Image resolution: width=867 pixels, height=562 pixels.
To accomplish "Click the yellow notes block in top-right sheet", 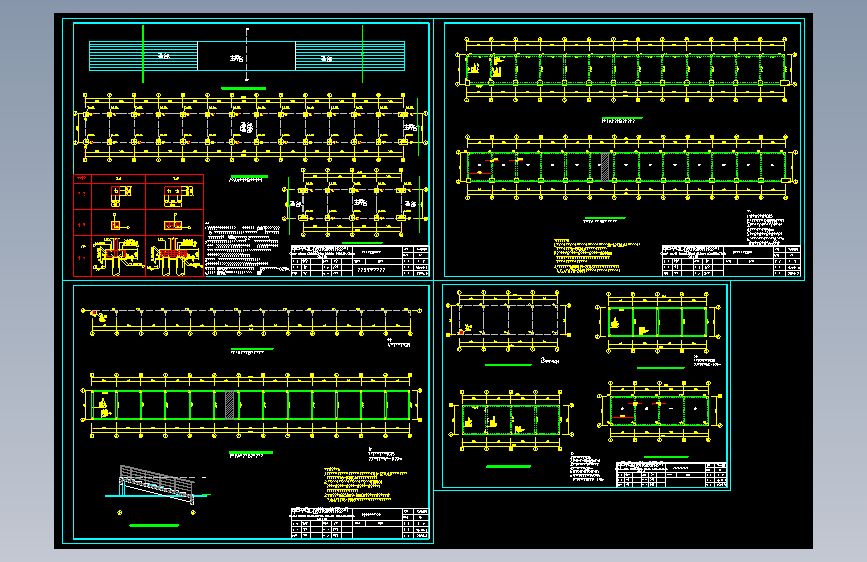I will point(596,256).
